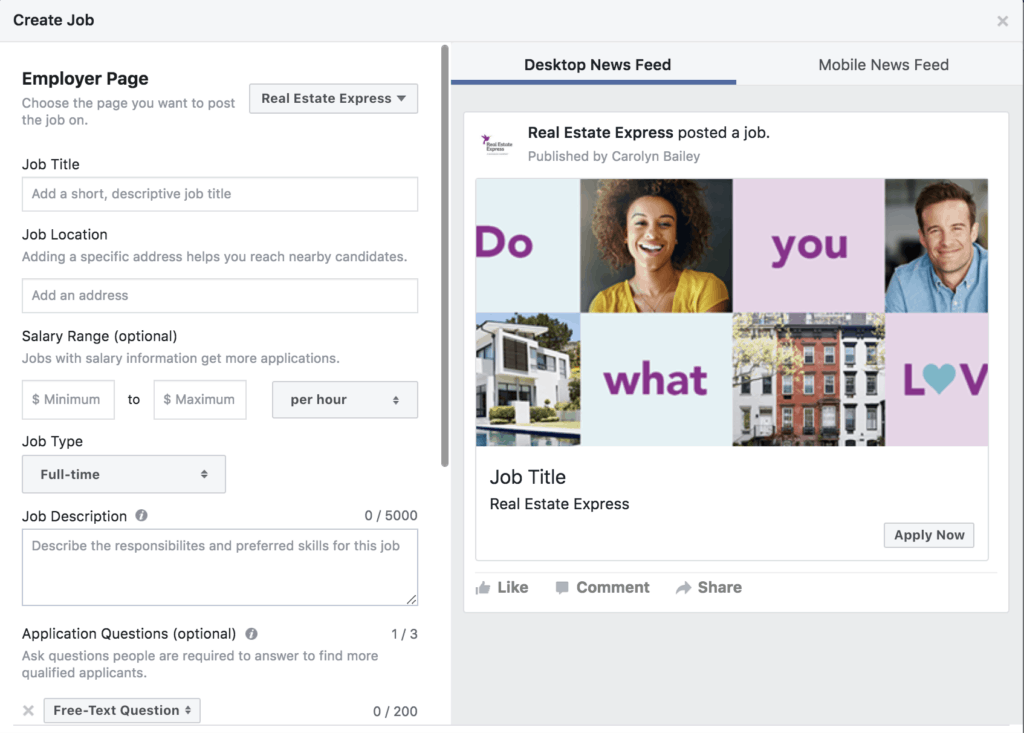Click the Like thumbs-up icon
Viewport: 1024px width, 733px height.
[x=483, y=588]
